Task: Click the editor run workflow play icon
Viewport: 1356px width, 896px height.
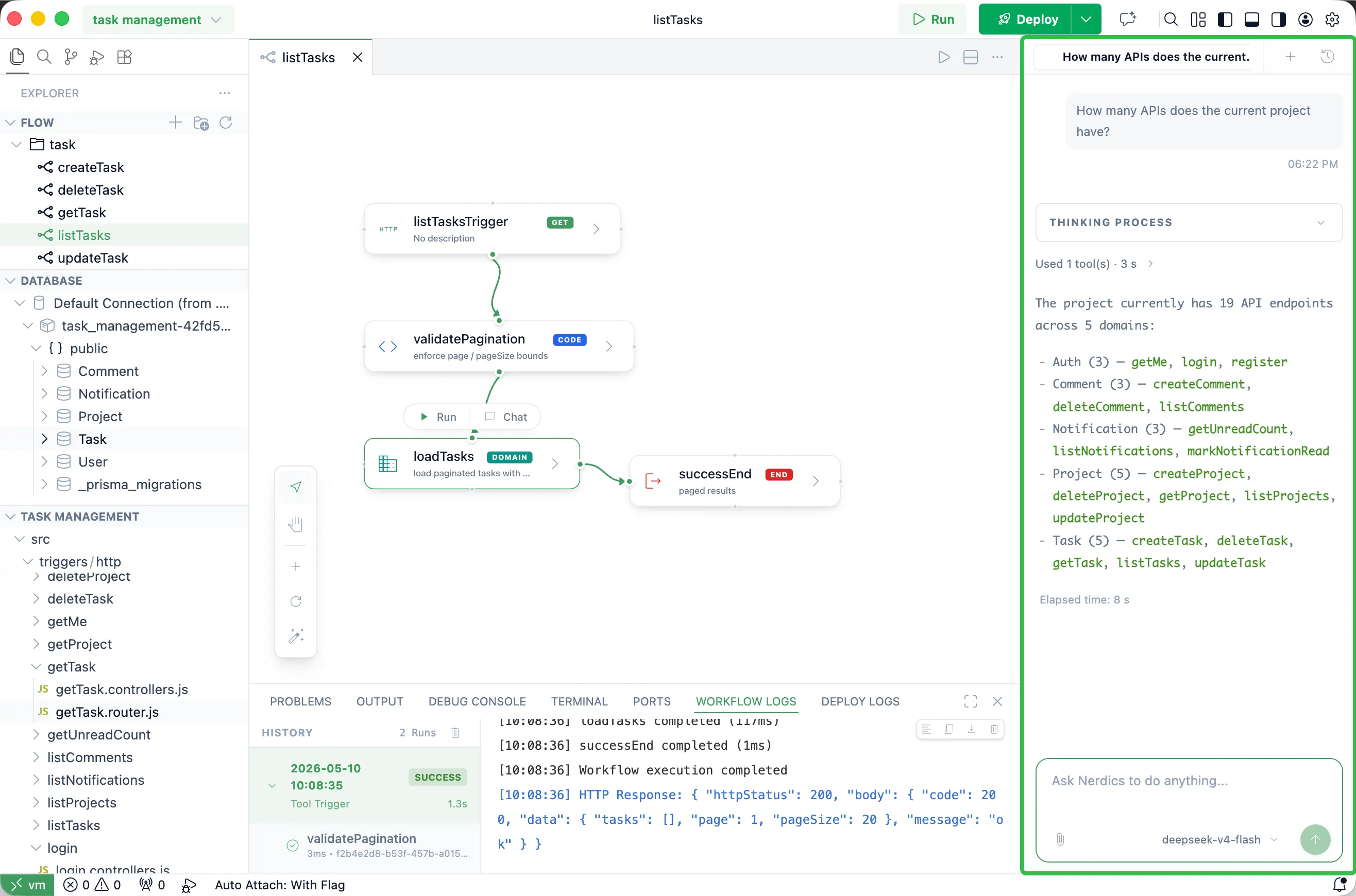Action: coord(944,57)
